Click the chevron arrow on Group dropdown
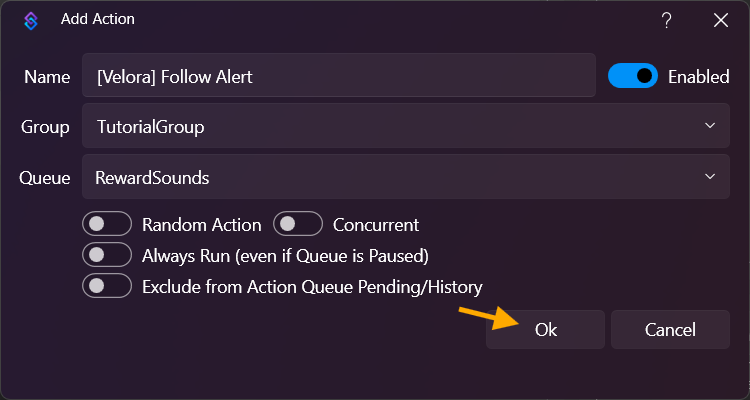The height and width of the screenshot is (400, 750). [x=710, y=126]
